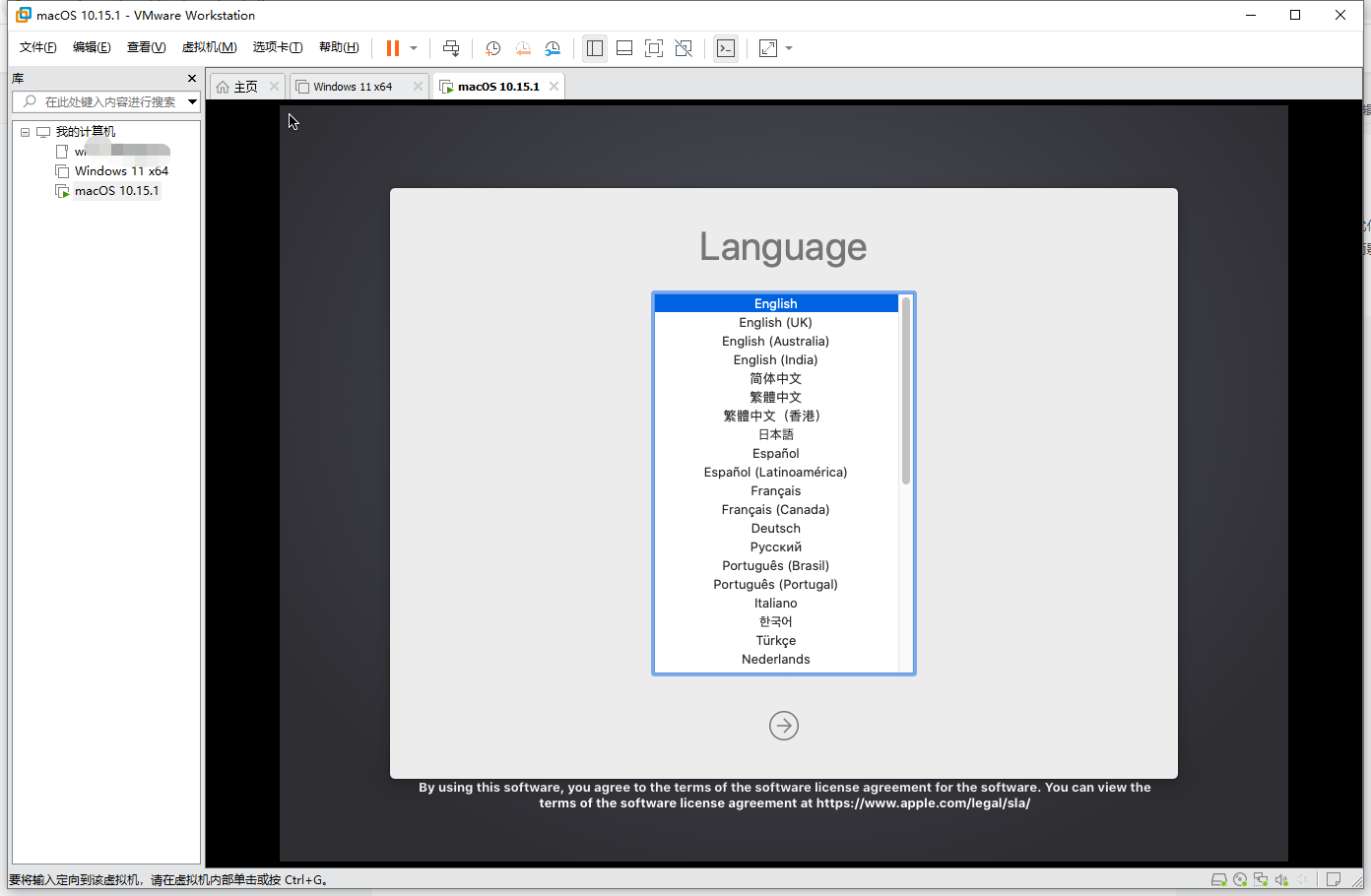1371x896 pixels.
Task: Open the snapshot manager wrench-clock icon
Action: tap(553, 48)
